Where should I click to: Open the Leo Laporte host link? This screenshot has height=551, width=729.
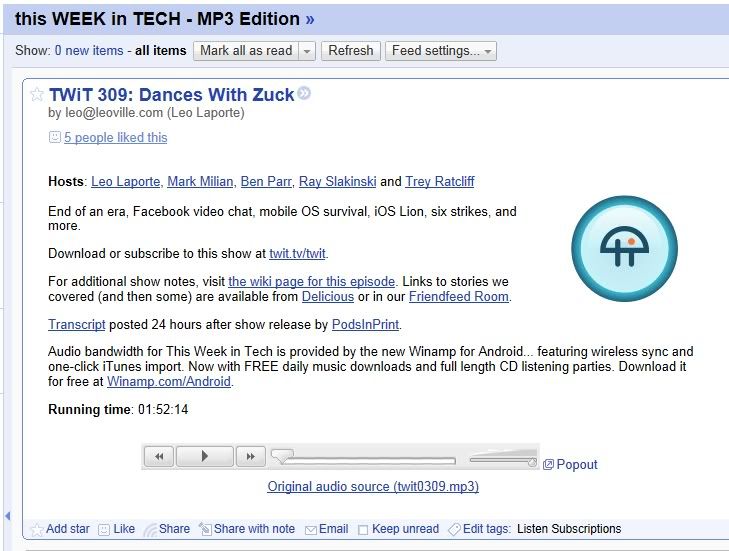coord(126,181)
